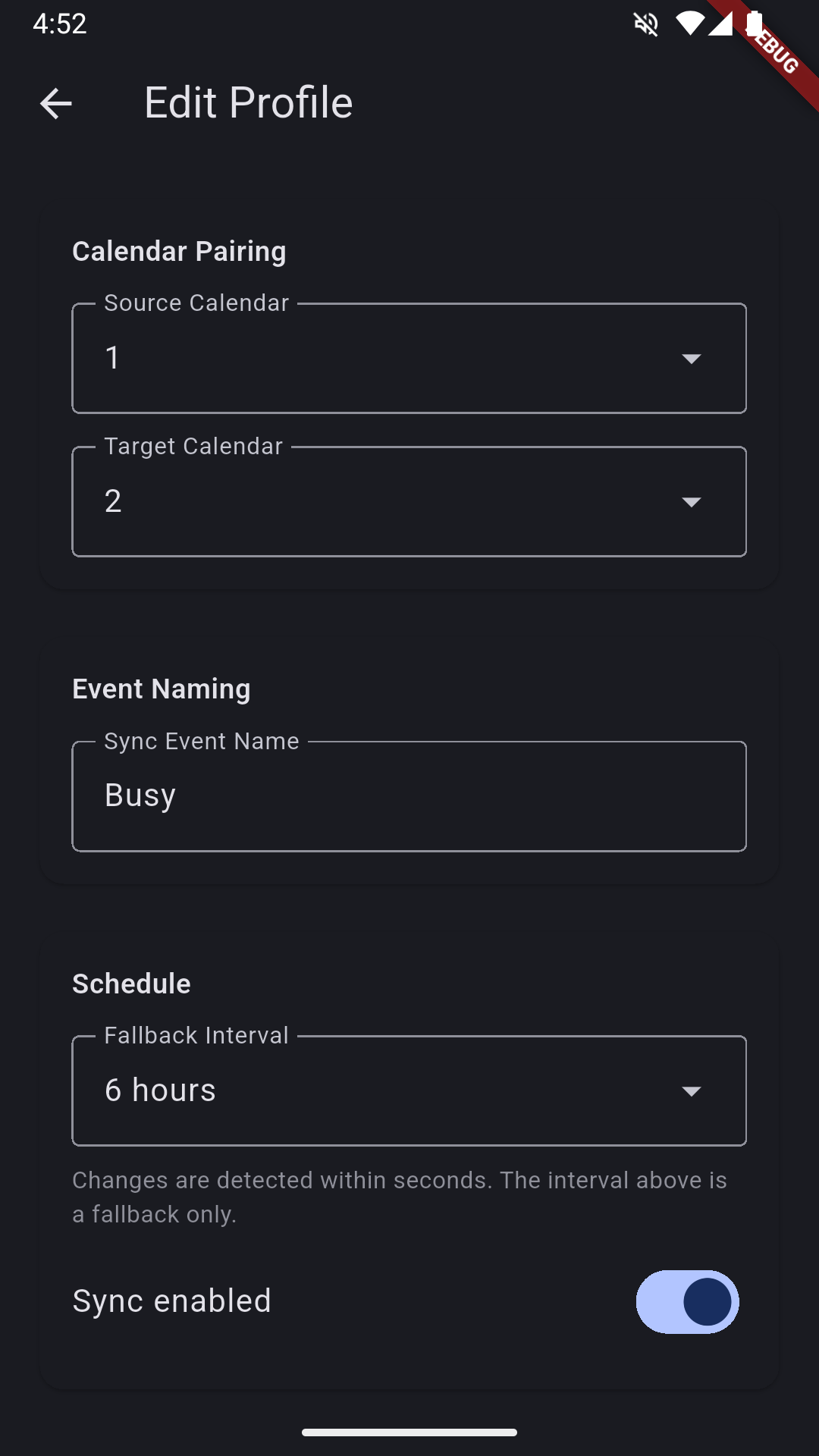Open the Target Calendar dropdown arrow
The image size is (819, 1456).
[x=691, y=502]
